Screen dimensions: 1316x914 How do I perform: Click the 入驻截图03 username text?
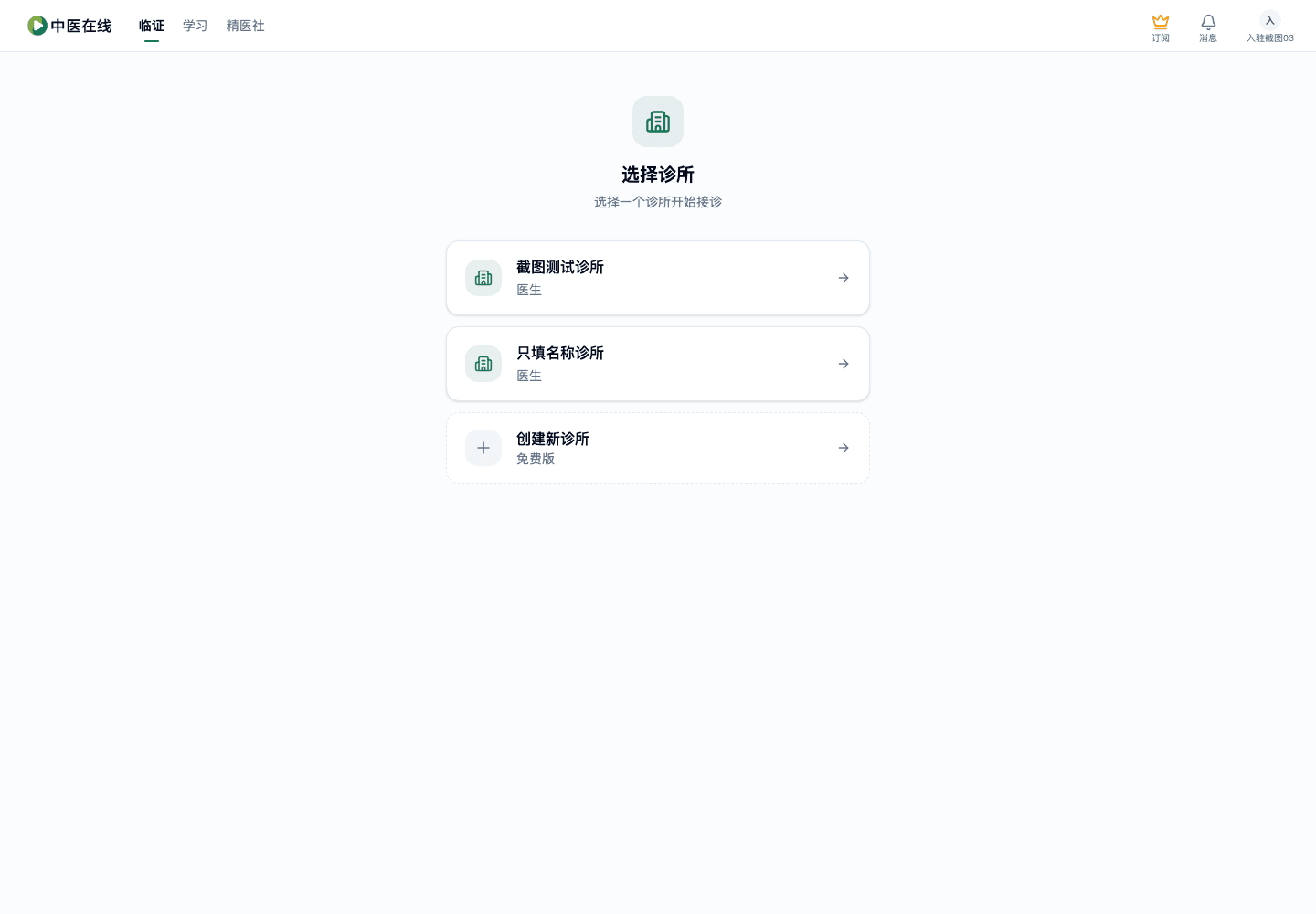pyautogui.click(x=1270, y=38)
